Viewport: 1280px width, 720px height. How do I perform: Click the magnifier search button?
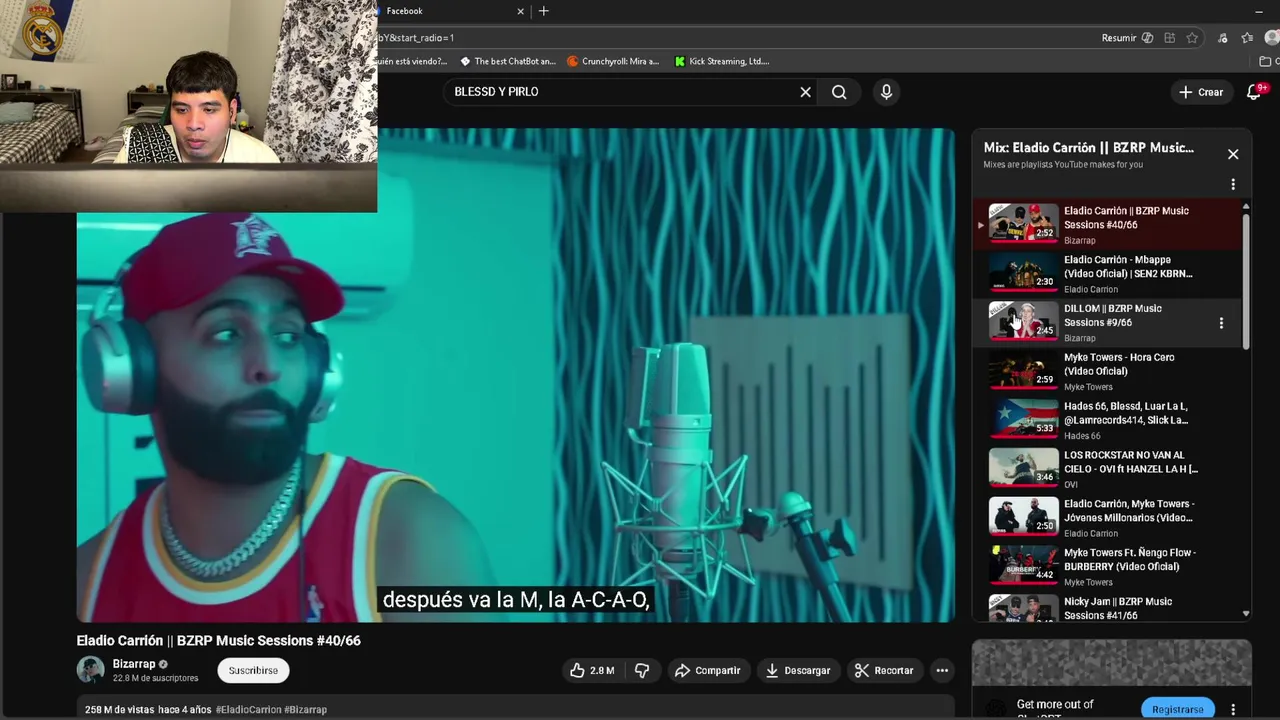click(839, 92)
